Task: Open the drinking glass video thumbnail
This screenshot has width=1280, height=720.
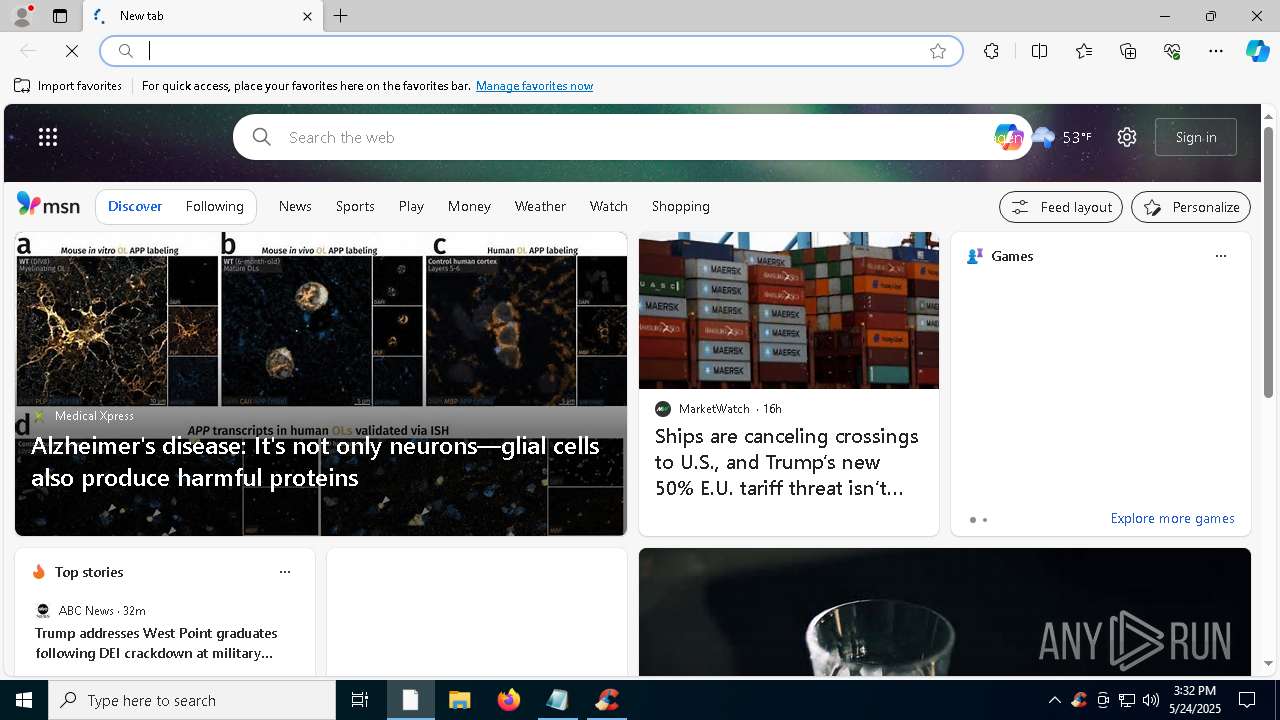Action: tap(945, 612)
